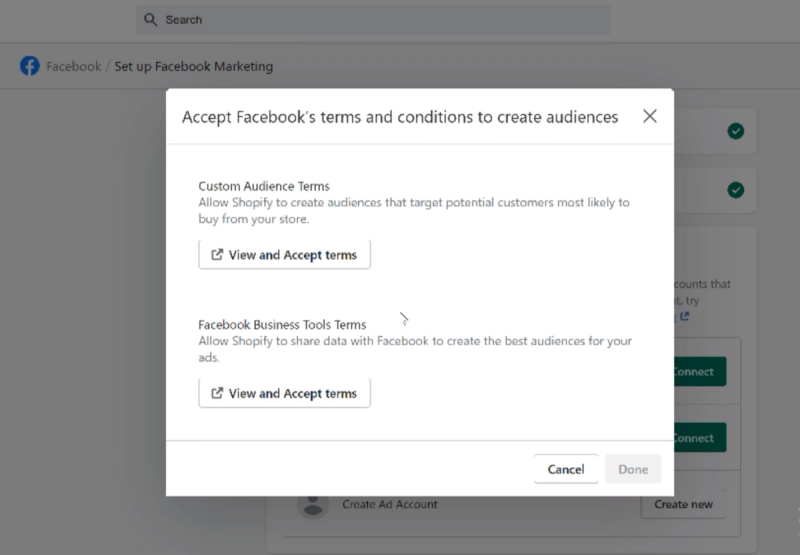Click the first green checkmark icon
Viewport: 800px width, 555px height.
735,131
